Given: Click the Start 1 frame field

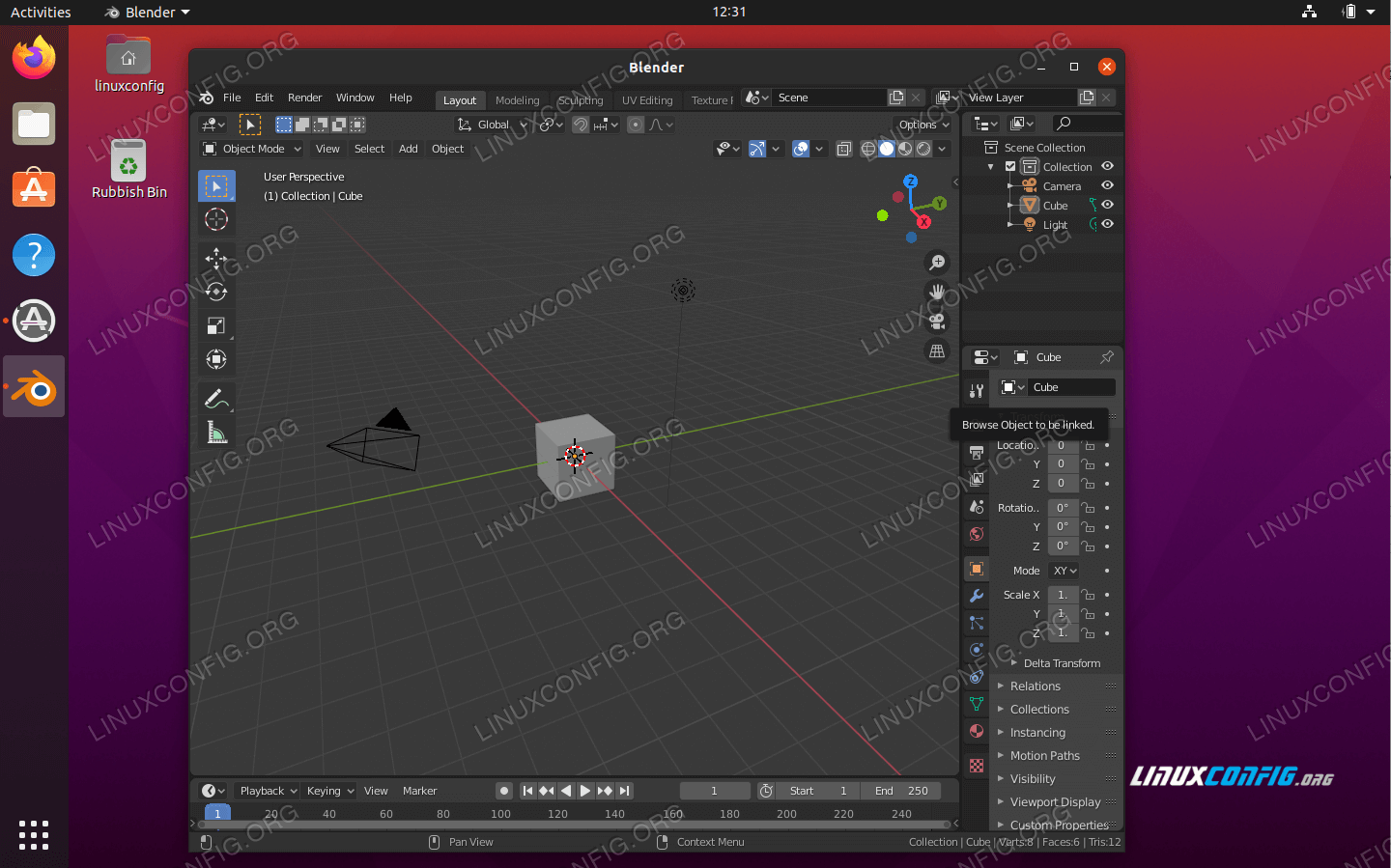Looking at the screenshot, I should (818, 791).
